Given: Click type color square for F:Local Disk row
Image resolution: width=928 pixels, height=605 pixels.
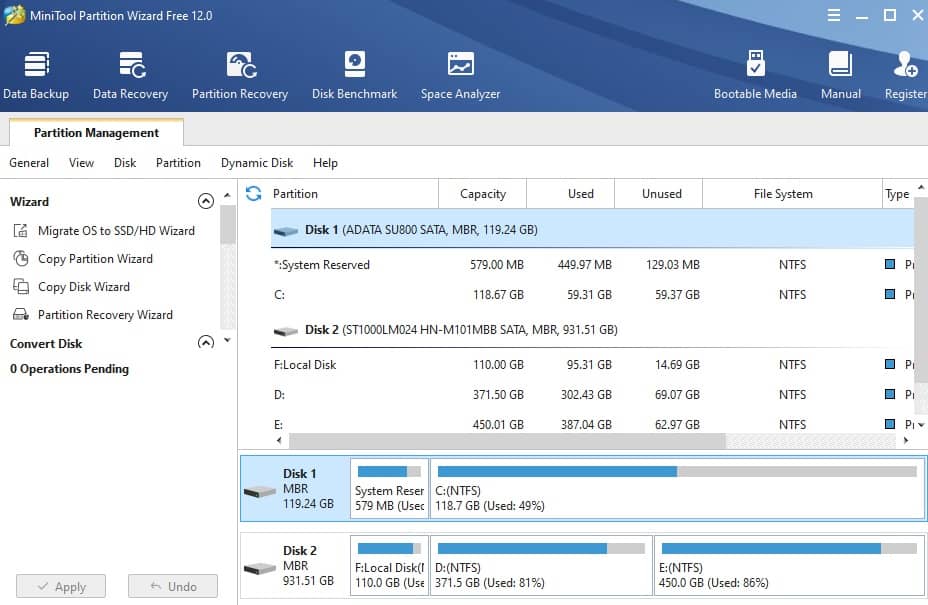Looking at the screenshot, I should coord(890,364).
